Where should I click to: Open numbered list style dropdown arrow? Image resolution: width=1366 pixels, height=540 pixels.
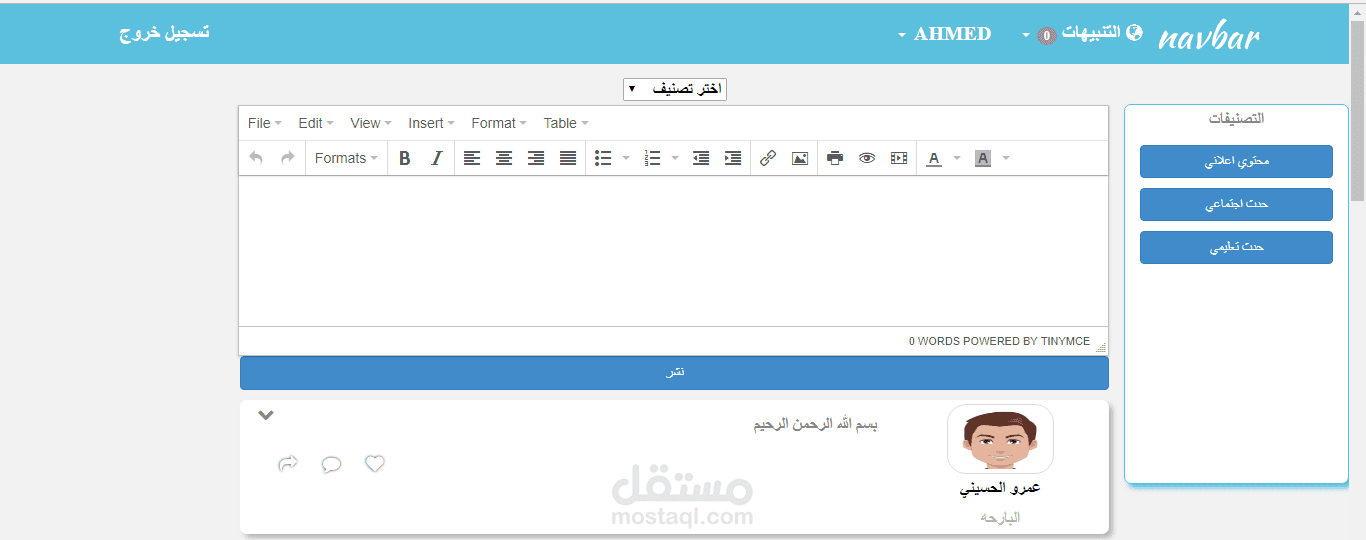[675, 158]
